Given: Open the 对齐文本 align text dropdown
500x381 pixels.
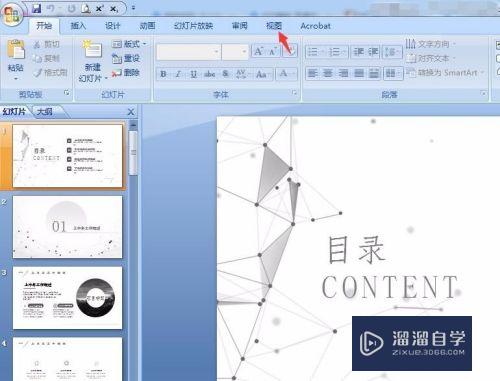Looking at the screenshot, I should (x=431, y=58).
